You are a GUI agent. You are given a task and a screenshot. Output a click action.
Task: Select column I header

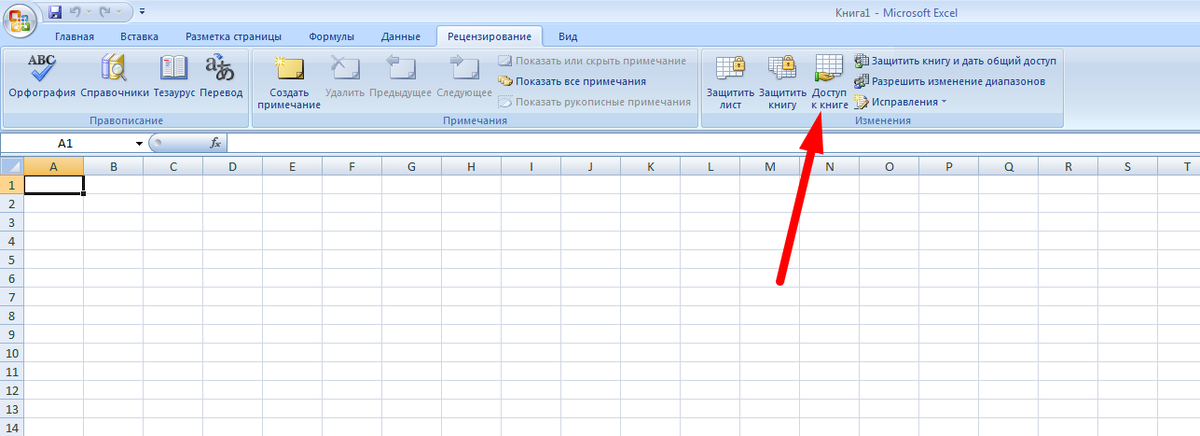pos(531,167)
